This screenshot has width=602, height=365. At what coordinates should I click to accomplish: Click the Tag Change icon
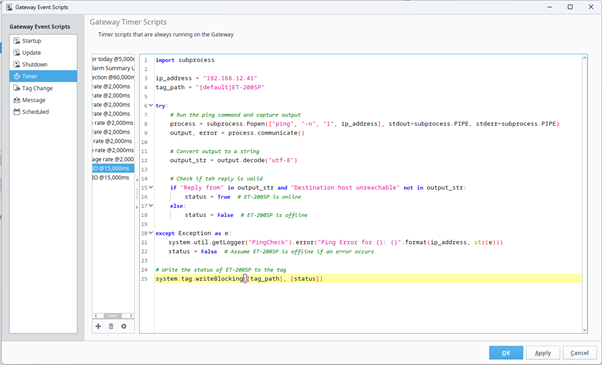[17, 88]
